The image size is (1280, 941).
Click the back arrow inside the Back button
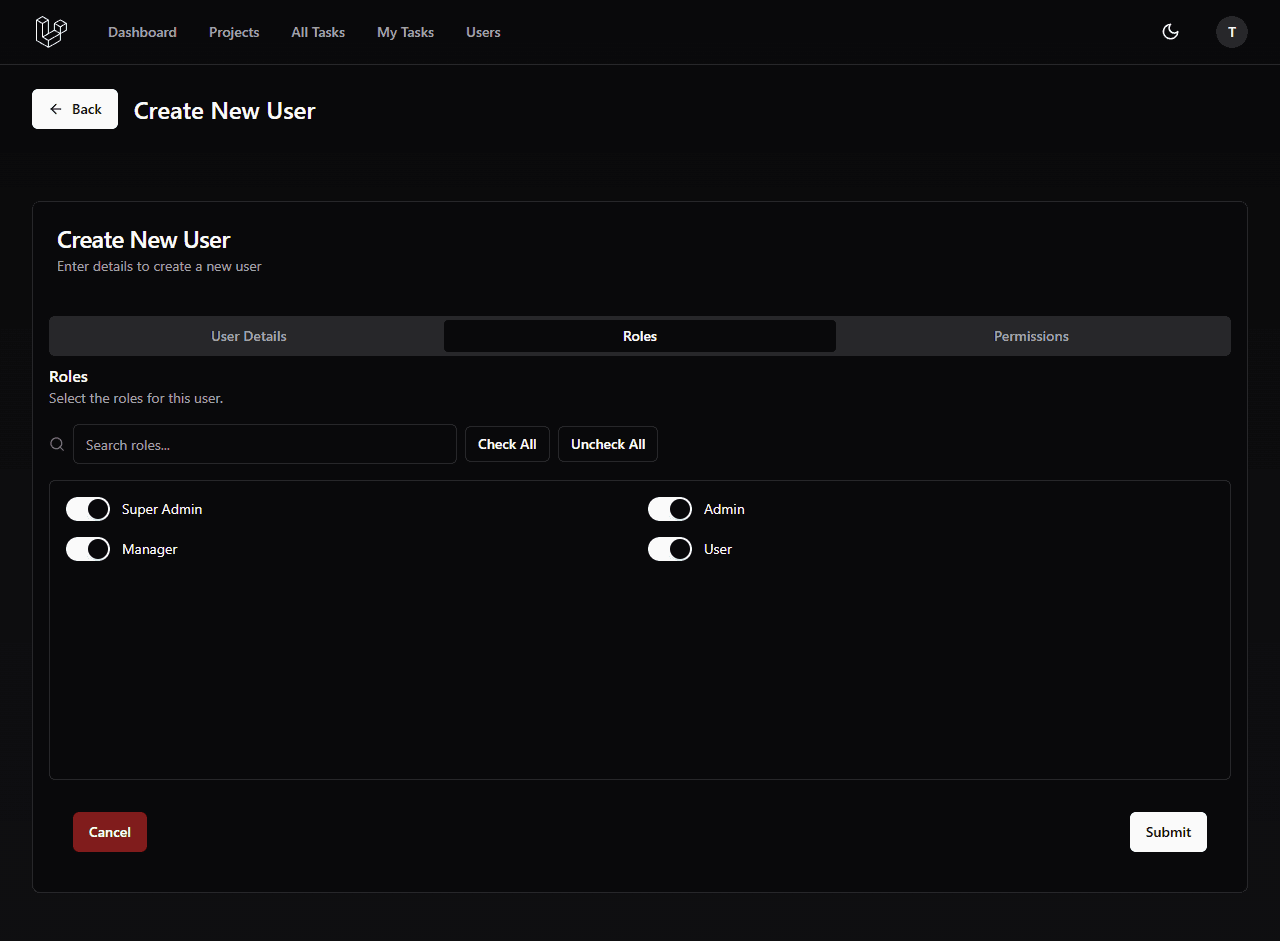tap(56, 108)
